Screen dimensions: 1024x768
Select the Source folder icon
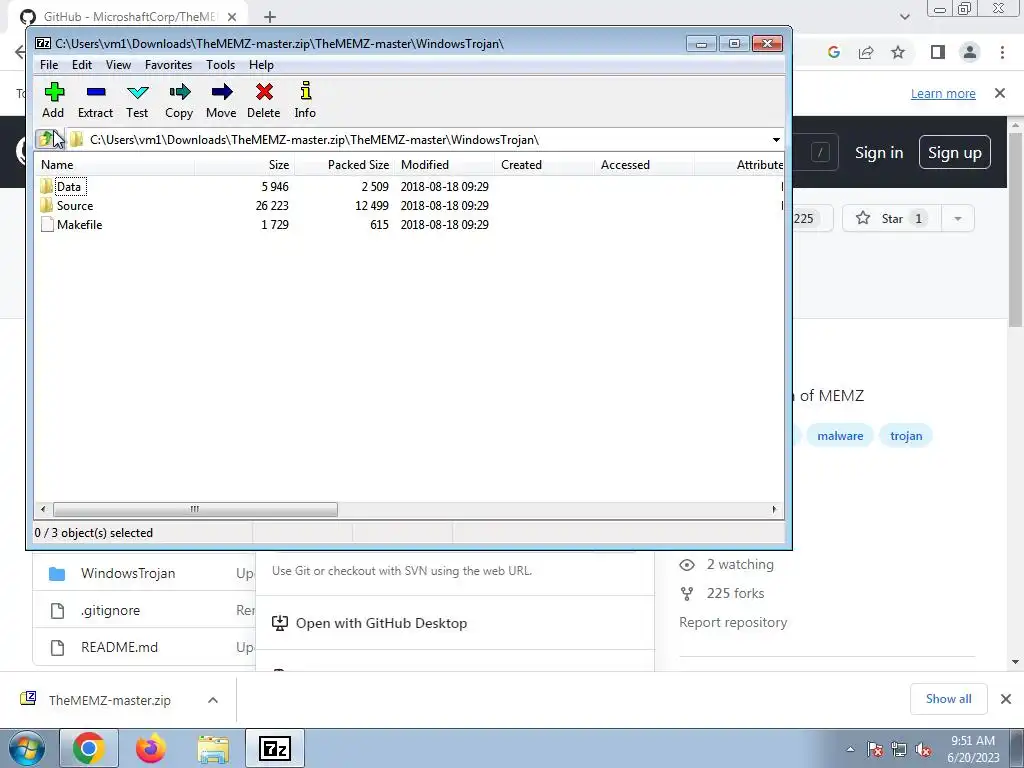[x=46, y=205]
